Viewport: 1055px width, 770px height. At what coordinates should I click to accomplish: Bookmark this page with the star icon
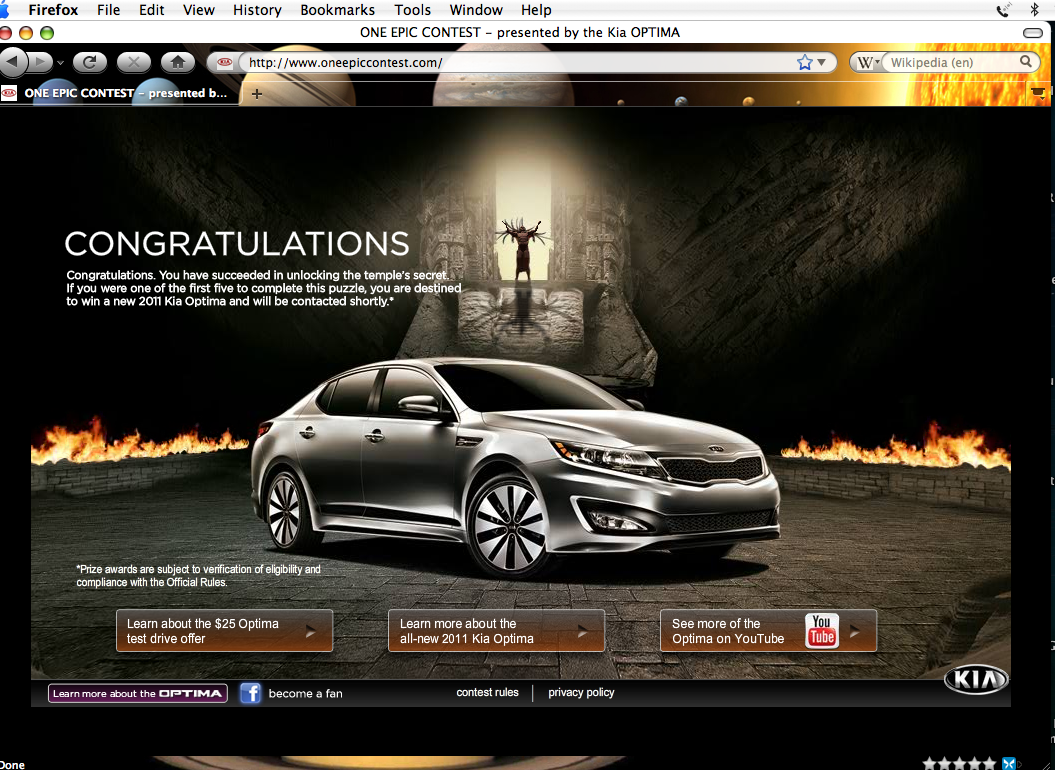pyautogui.click(x=805, y=63)
